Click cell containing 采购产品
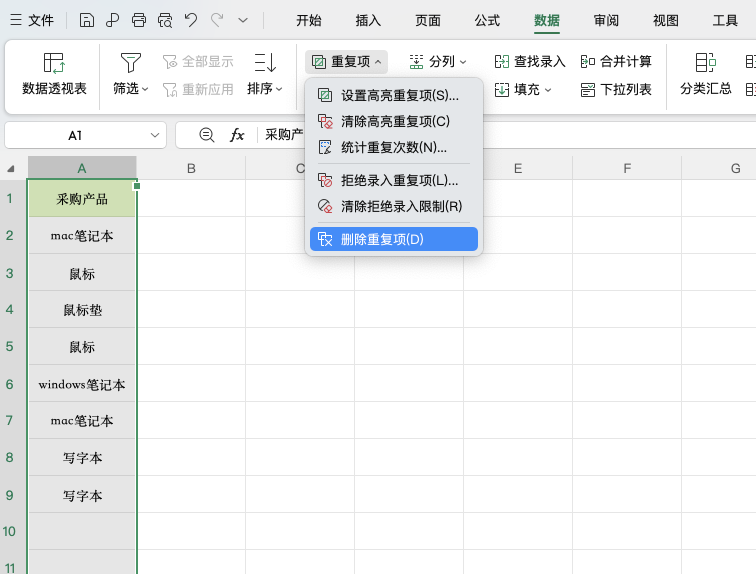 click(82, 199)
